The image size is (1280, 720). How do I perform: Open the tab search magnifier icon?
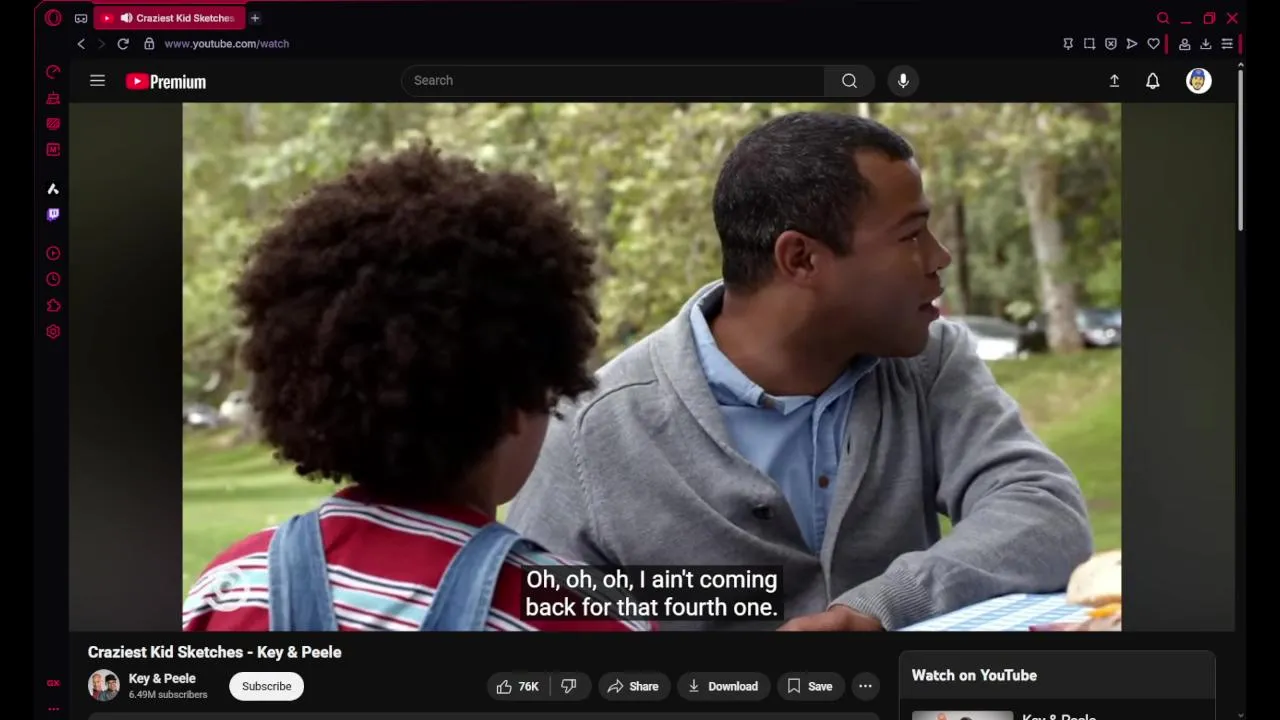tap(1163, 18)
